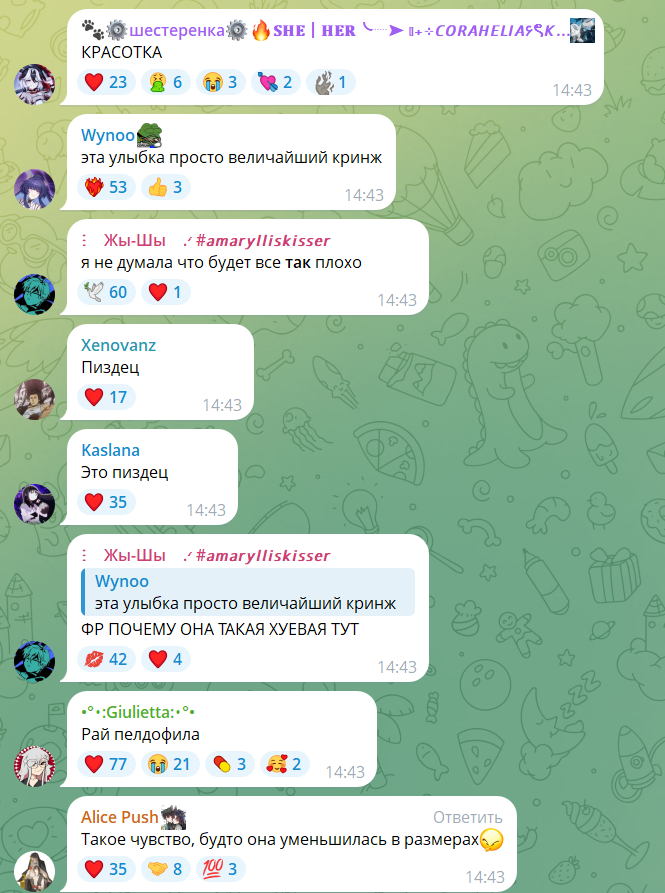Open the quoted Wynoo message reply
This screenshot has height=893, width=665.
[x=248, y=592]
